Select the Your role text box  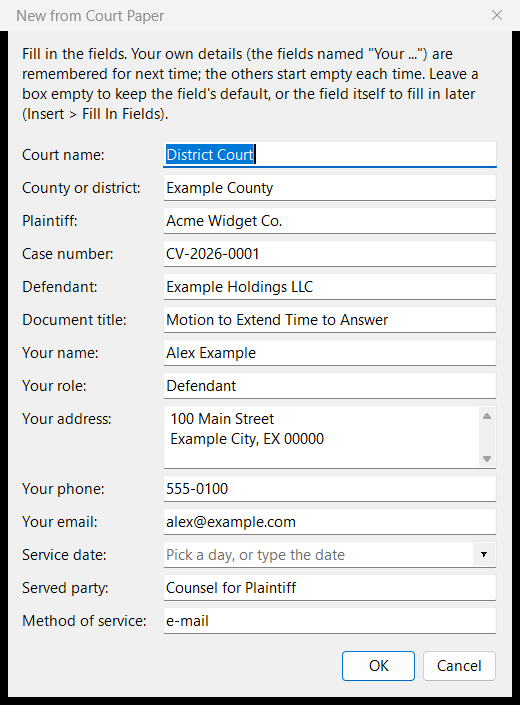tap(329, 385)
